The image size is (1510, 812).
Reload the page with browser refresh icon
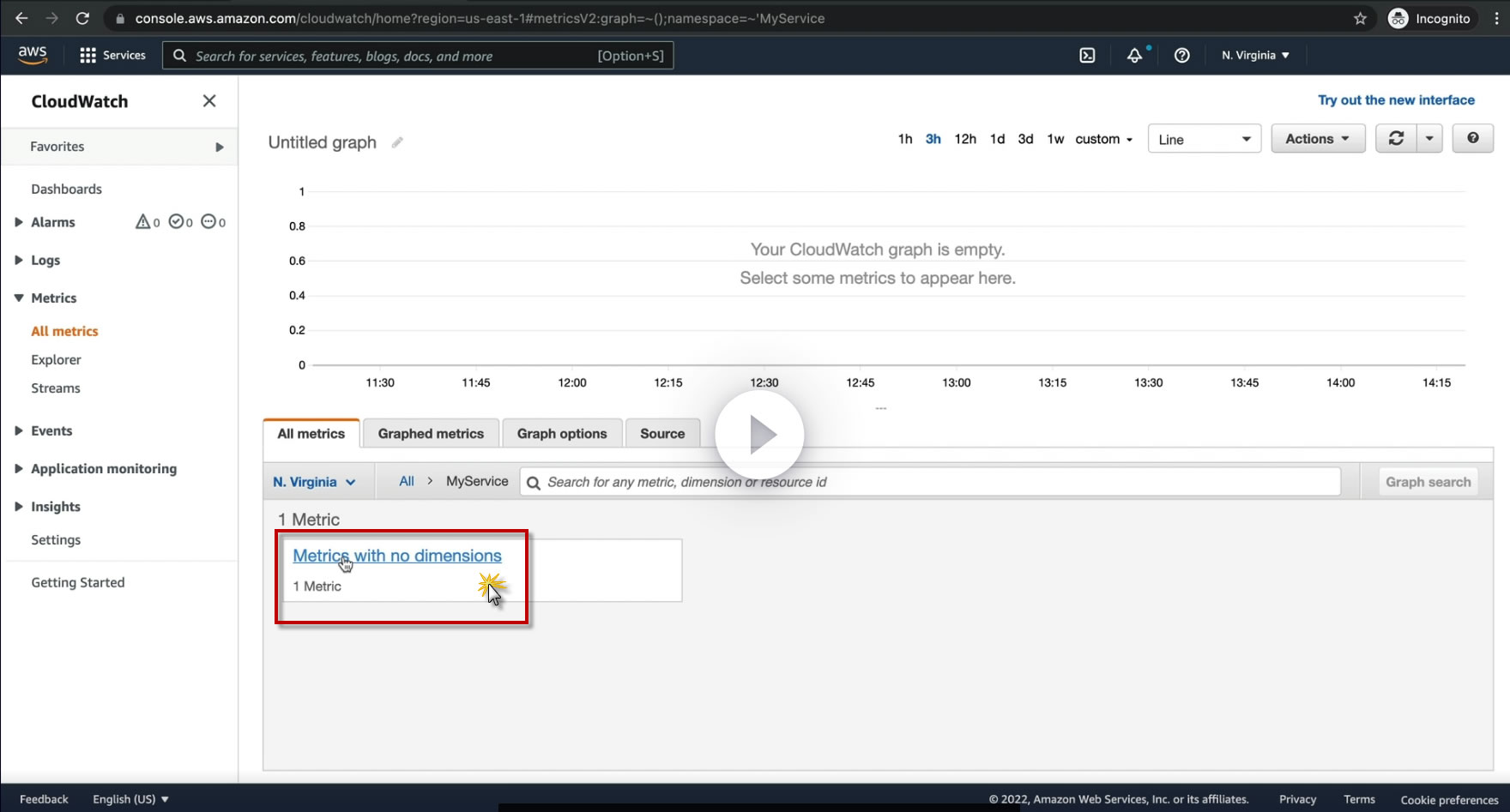tap(82, 18)
